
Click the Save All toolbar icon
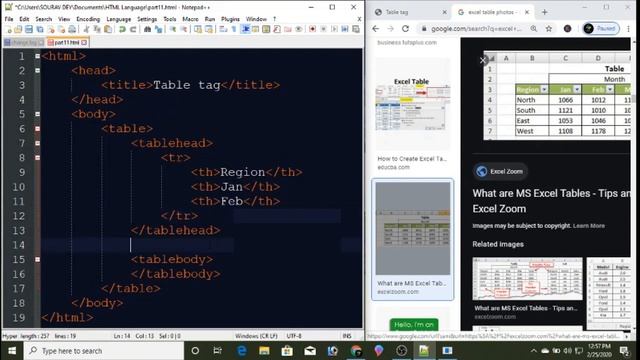click(40, 29)
